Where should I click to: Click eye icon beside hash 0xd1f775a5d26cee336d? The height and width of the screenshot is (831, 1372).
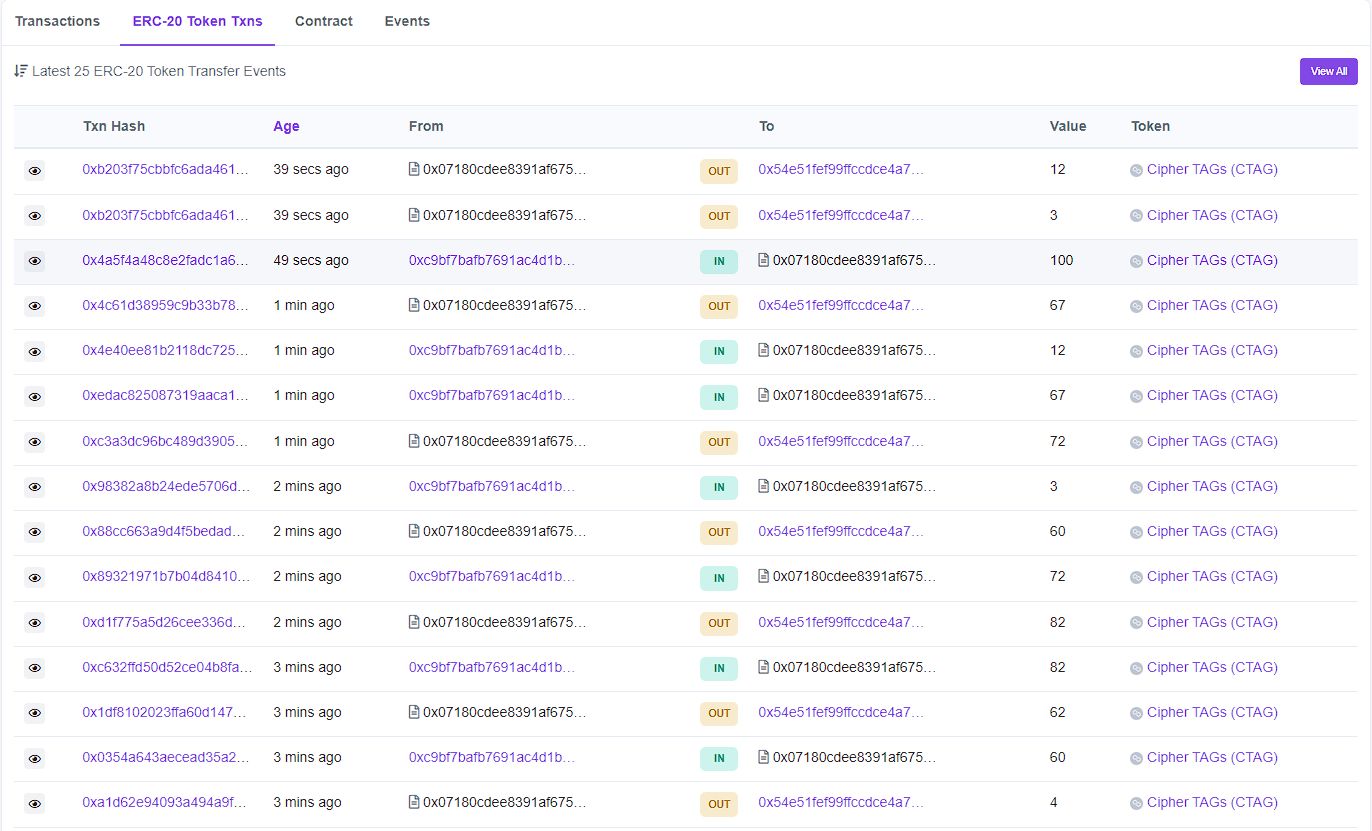pyautogui.click(x=35, y=623)
